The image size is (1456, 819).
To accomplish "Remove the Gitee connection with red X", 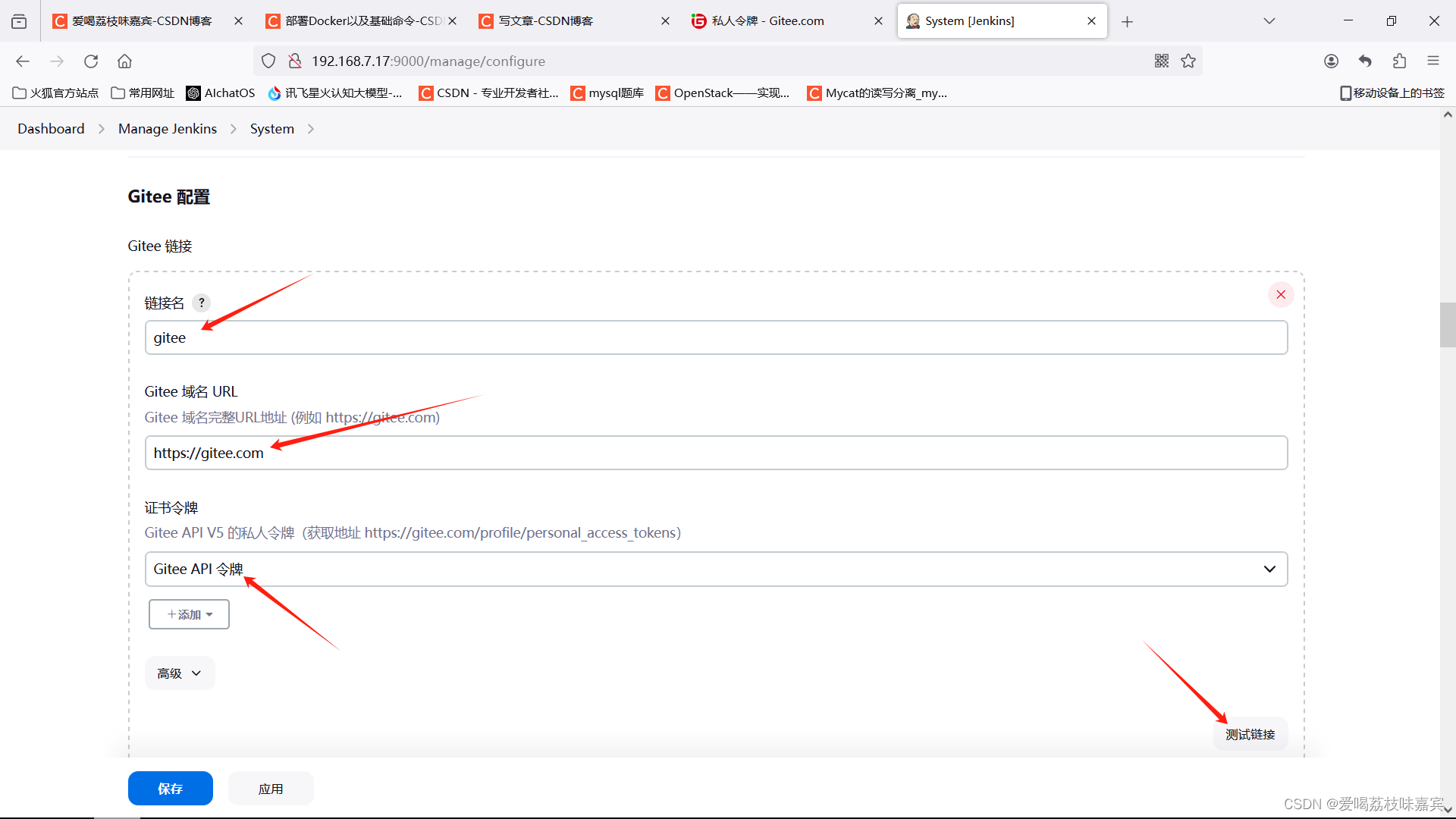I will coord(1281,294).
